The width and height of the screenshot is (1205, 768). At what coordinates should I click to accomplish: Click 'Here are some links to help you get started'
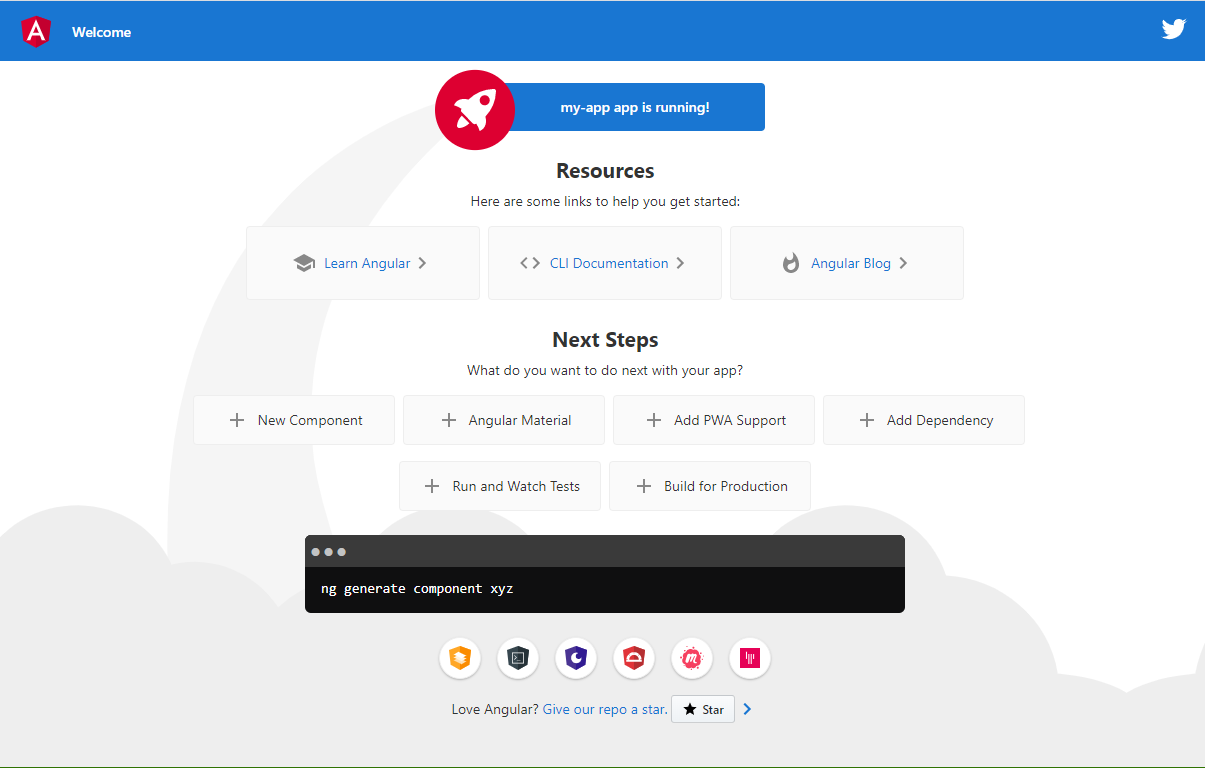click(x=605, y=201)
